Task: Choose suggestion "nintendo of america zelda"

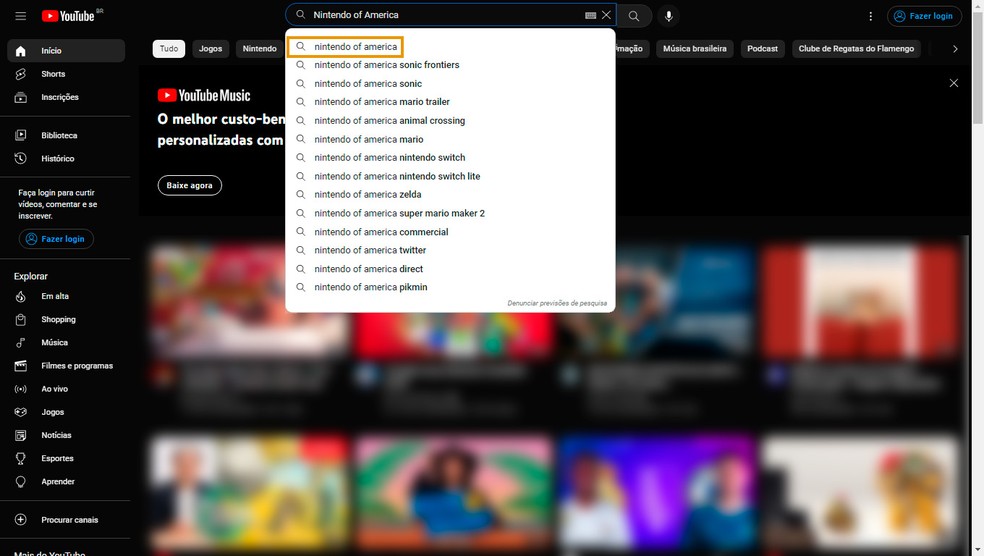Action: pyautogui.click(x=450, y=195)
